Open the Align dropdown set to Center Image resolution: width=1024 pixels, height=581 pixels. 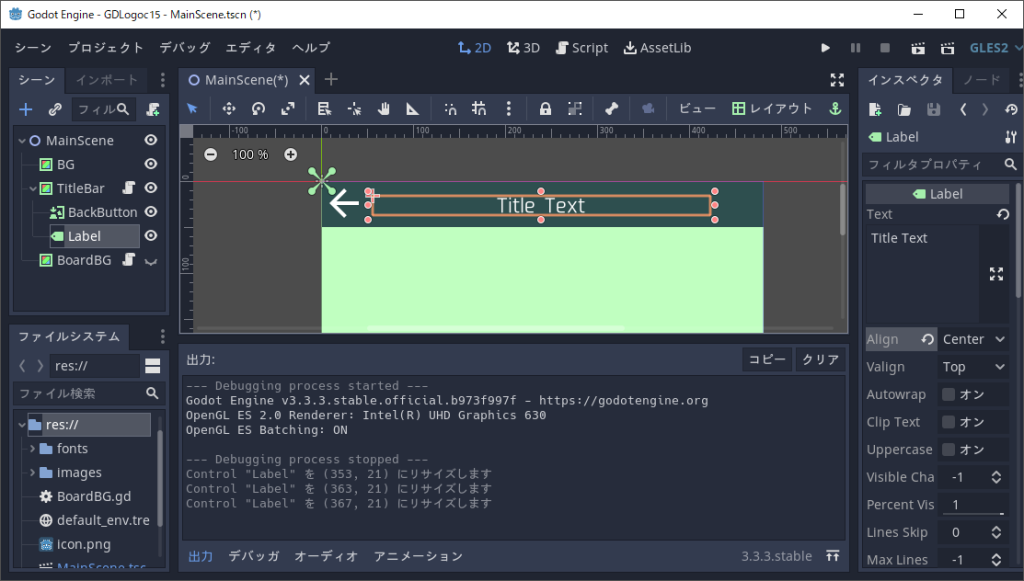coord(973,338)
